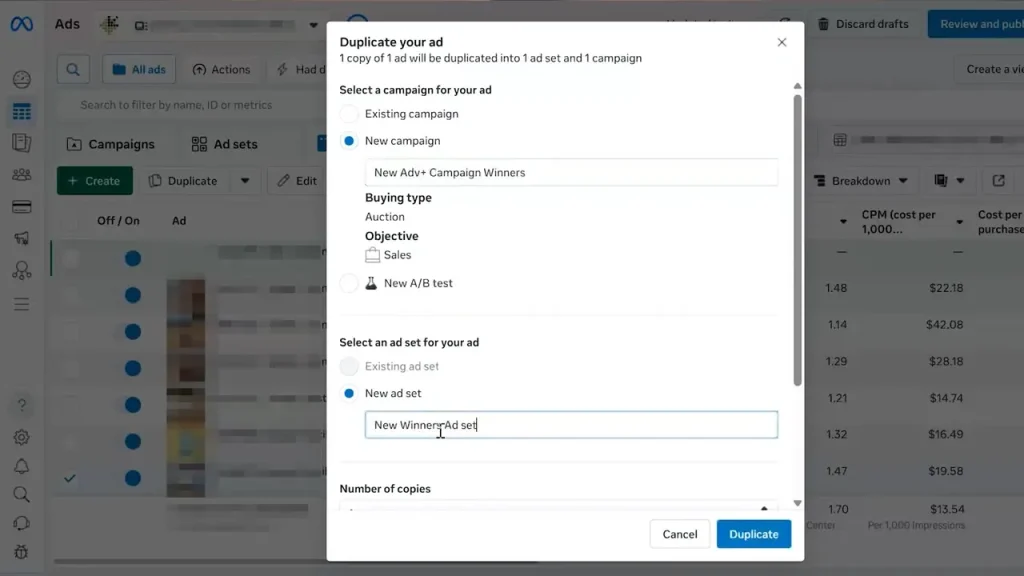The image size is (1024, 576).
Task: Open Notifications bell icon
Action: (22, 466)
